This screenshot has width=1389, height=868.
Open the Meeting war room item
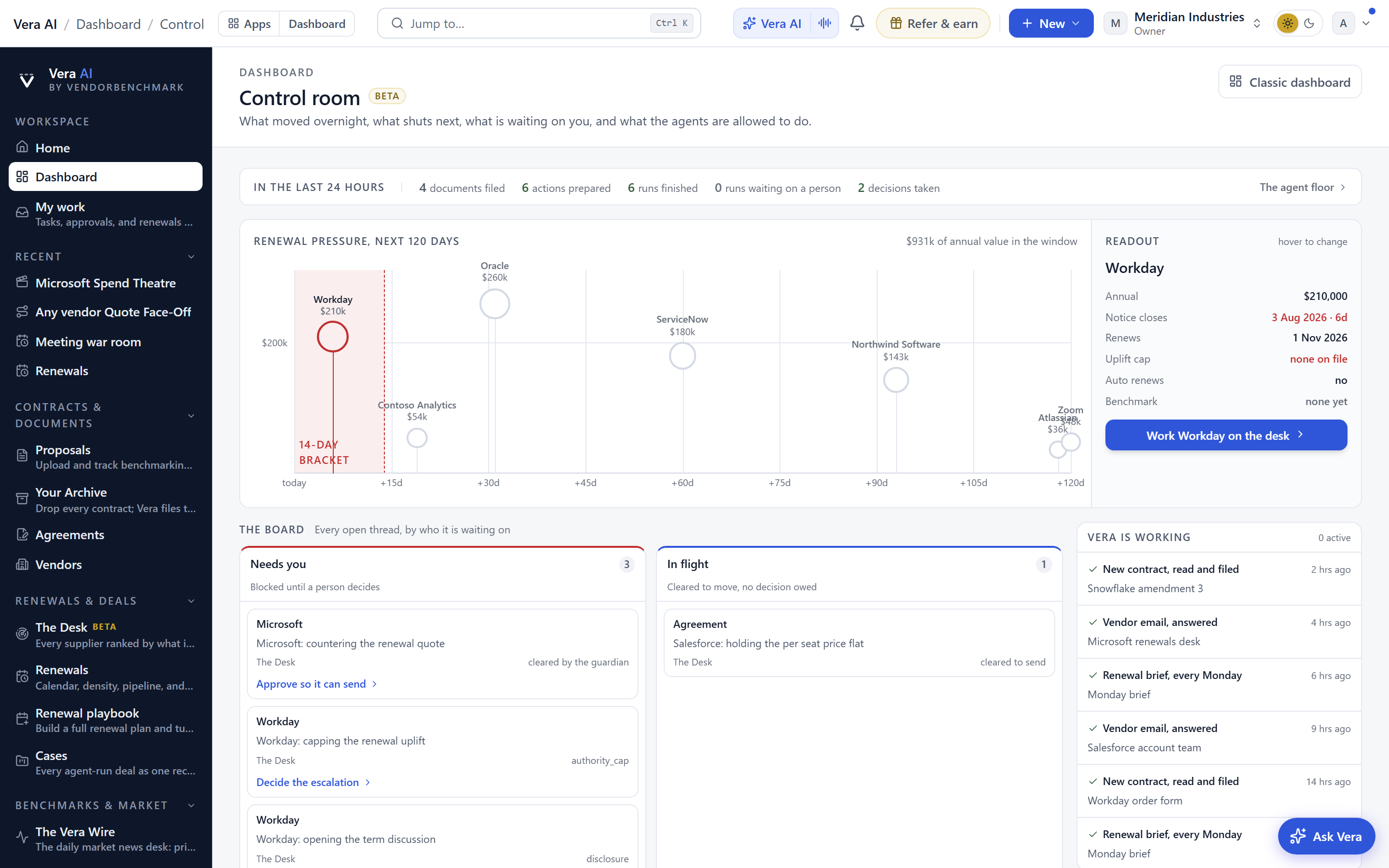coord(106,341)
